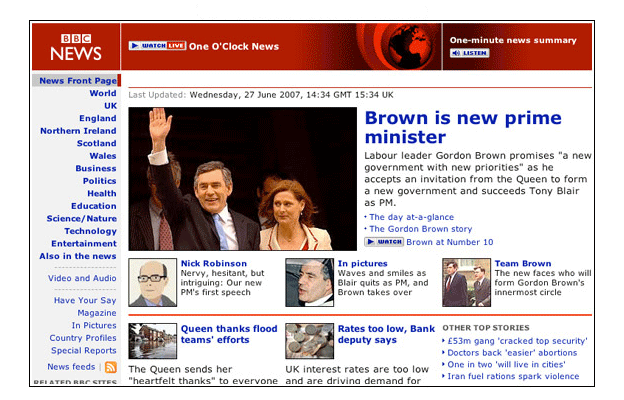
Task: Go to the Education section
Action: (x=94, y=206)
